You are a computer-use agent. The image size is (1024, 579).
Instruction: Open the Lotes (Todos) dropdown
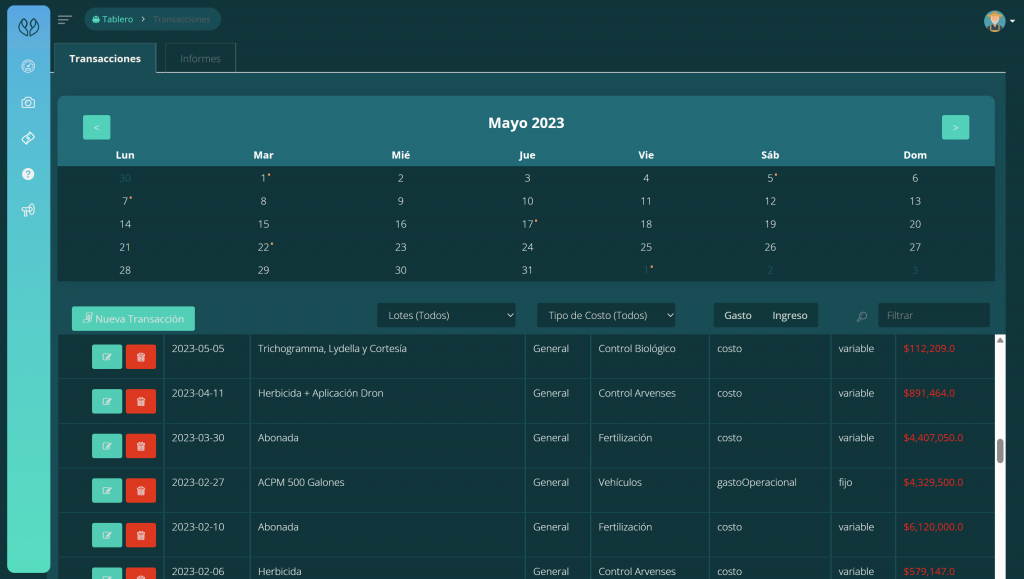pyautogui.click(x=446, y=314)
